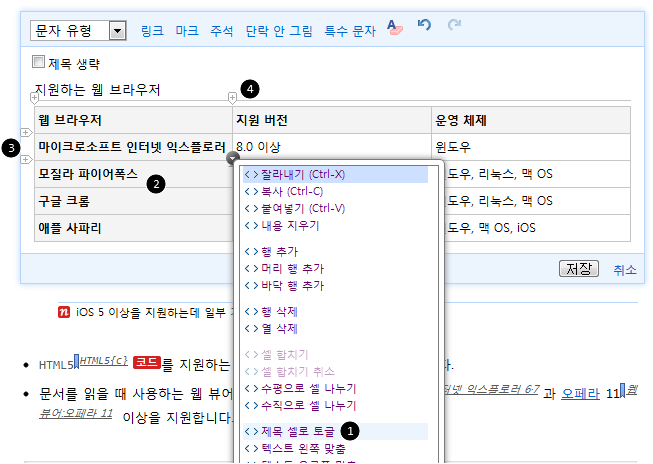Open the 오페라 hyperlink
This screenshot has width=653, height=464.
580,393
